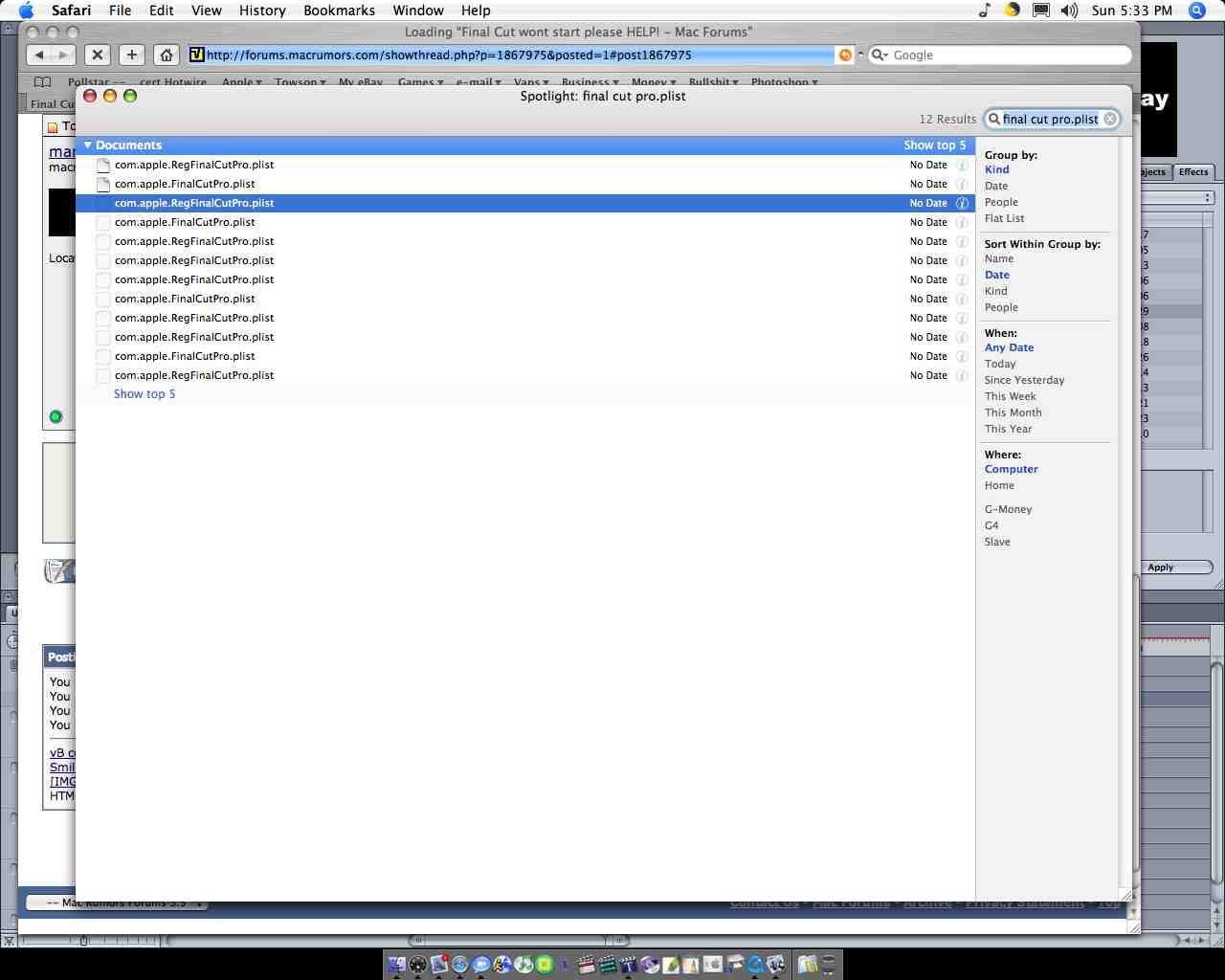The height and width of the screenshot is (980, 1225).
Task: Click Show top 5 link below results
Action: pyautogui.click(x=145, y=394)
